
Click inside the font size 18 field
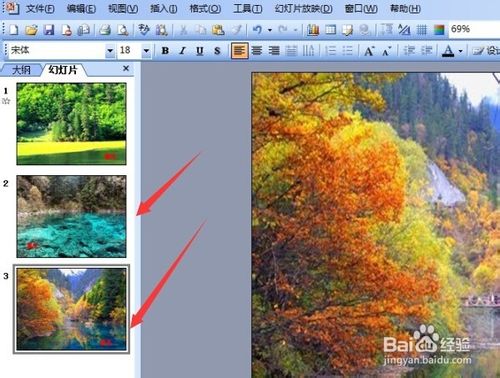pyautogui.click(x=130, y=51)
